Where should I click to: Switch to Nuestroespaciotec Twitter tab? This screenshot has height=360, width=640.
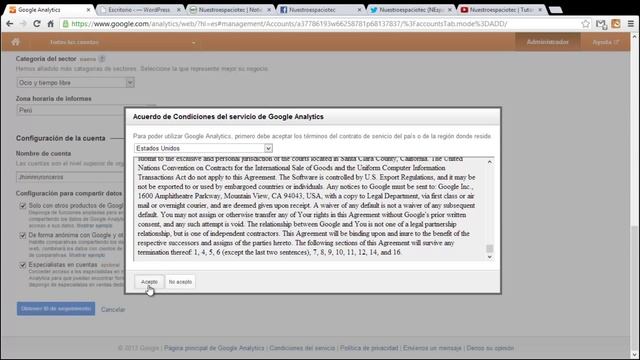click(x=411, y=9)
